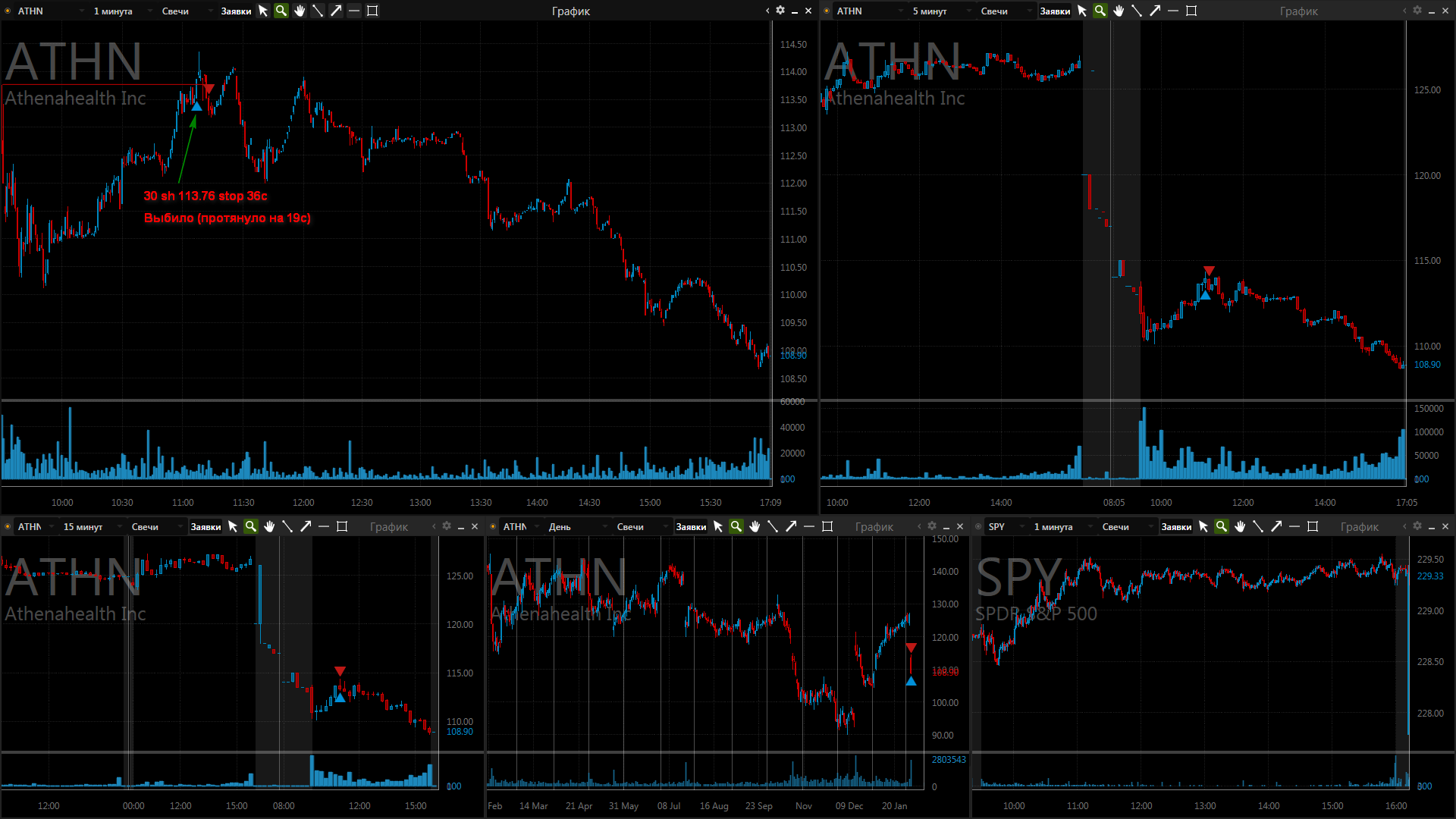Select the hand pan tool in 5 минут chart
The height and width of the screenshot is (819, 1456).
(x=1119, y=11)
